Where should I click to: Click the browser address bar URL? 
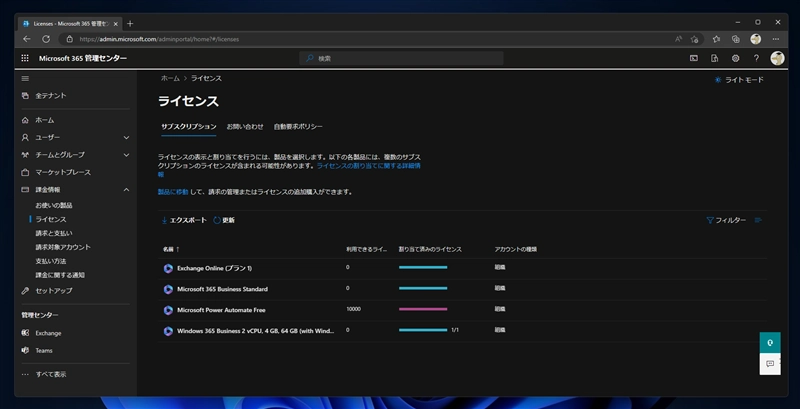(x=159, y=39)
